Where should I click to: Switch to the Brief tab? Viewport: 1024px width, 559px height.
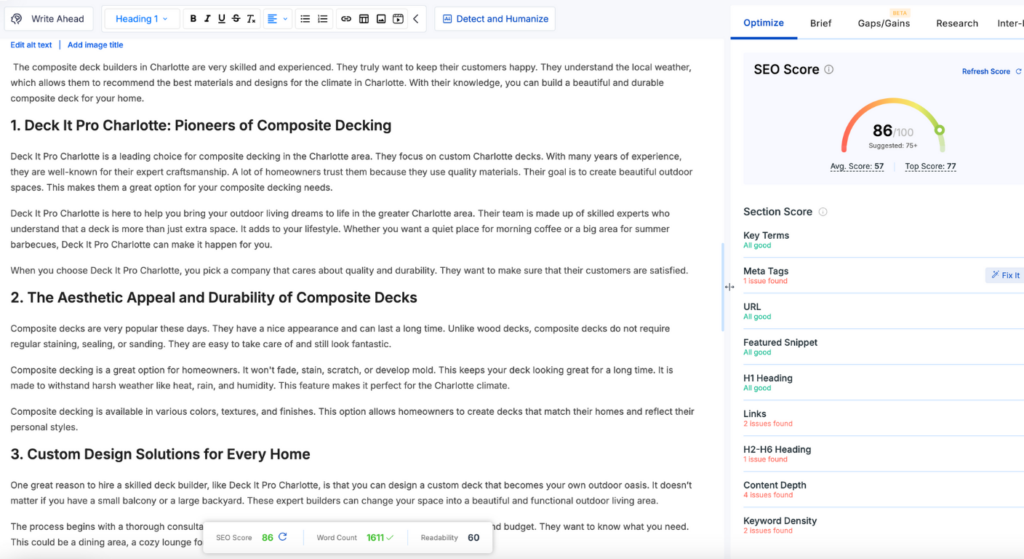(821, 24)
